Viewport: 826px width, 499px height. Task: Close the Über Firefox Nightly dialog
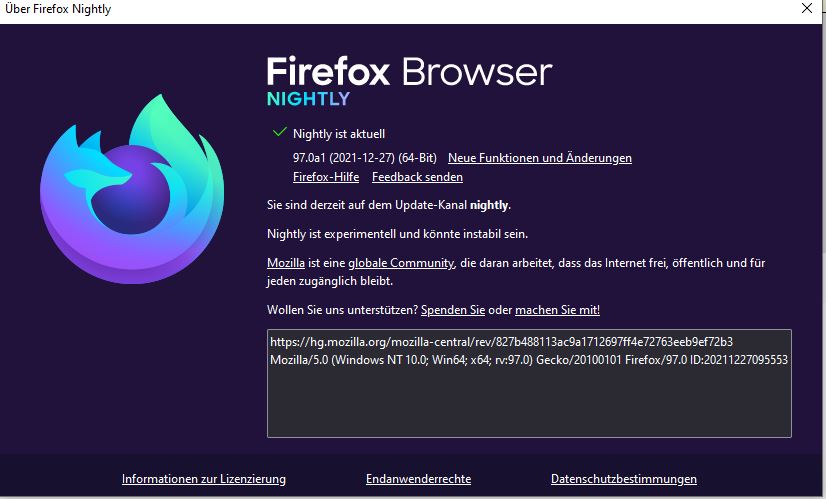click(x=807, y=8)
